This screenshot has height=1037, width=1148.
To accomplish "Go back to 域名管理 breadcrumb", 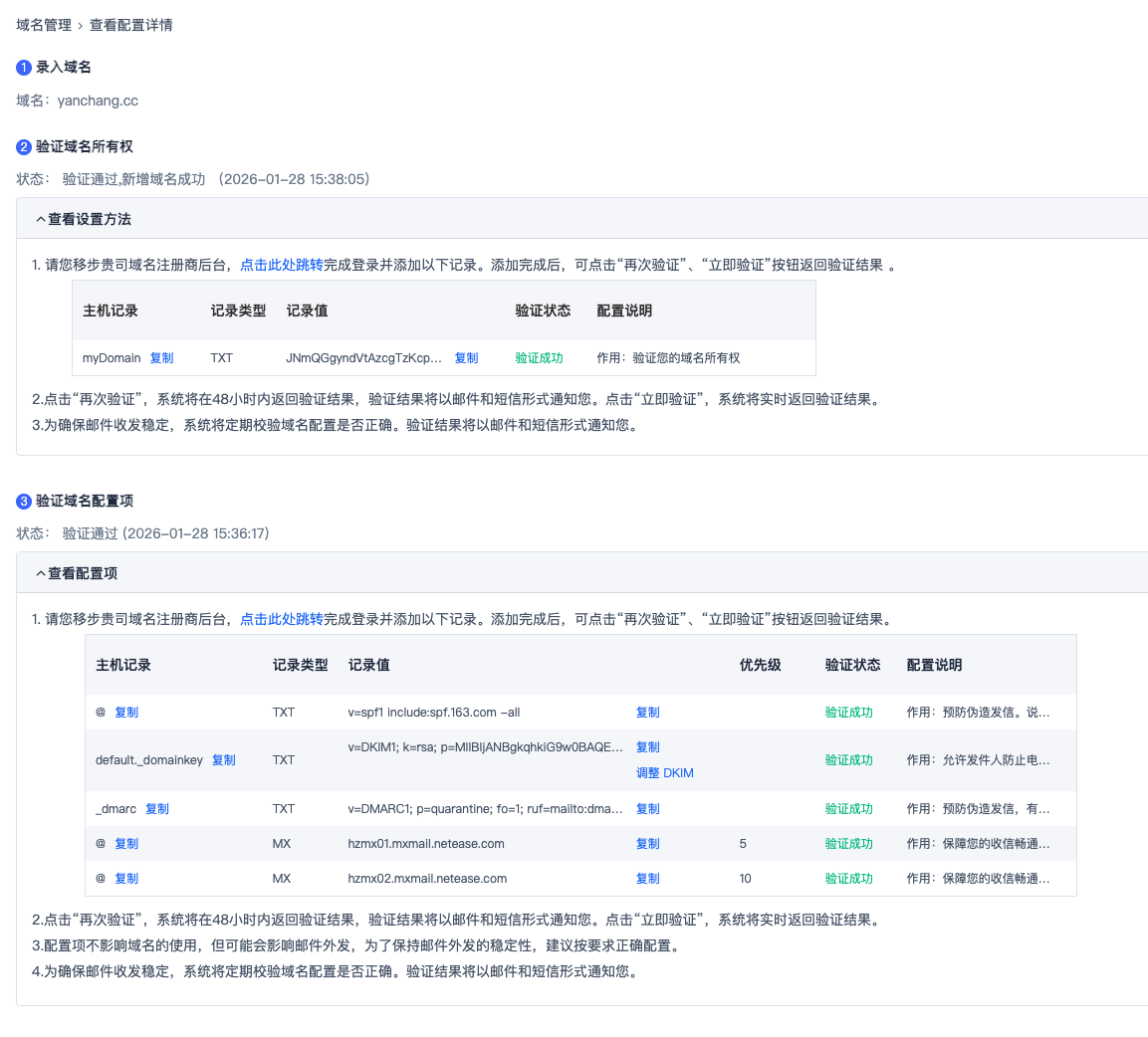I will tap(44, 25).
